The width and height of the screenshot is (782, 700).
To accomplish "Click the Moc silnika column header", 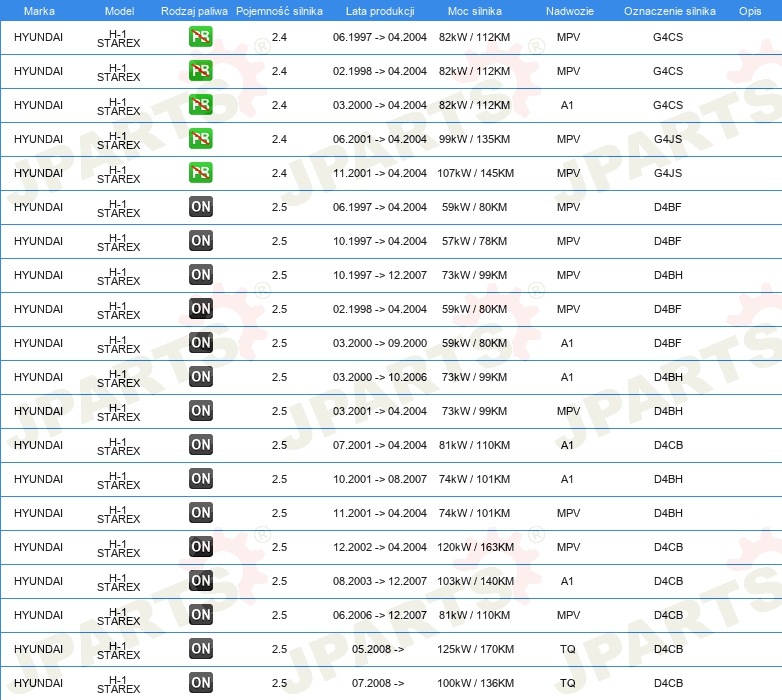I will [x=475, y=11].
